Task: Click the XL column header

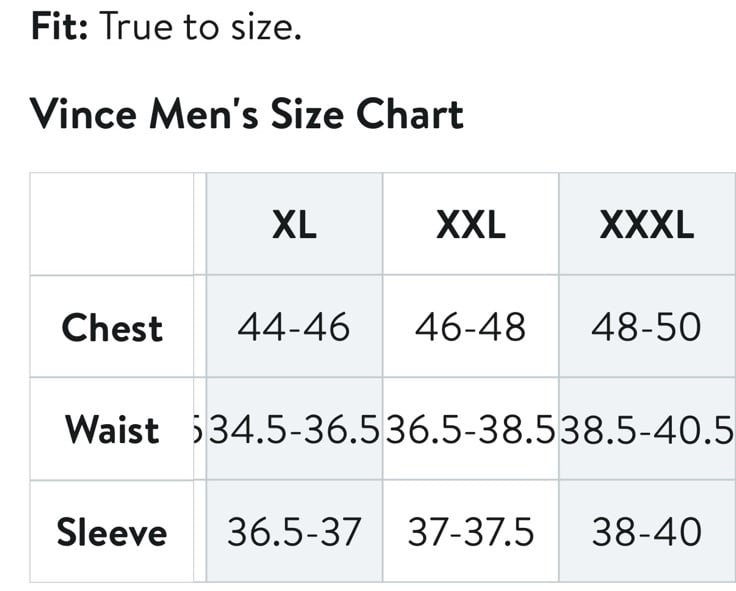Action: (x=294, y=224)
